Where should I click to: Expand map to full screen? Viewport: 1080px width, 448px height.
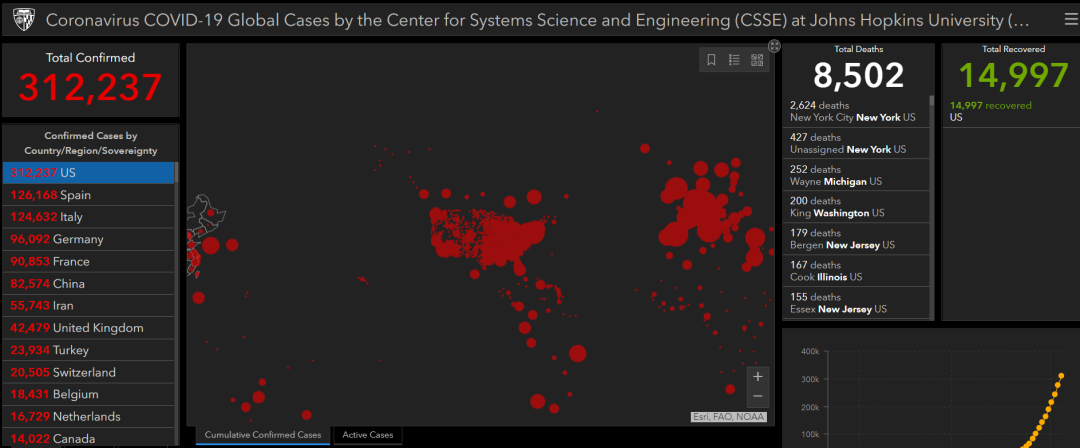tap(774, 46)
